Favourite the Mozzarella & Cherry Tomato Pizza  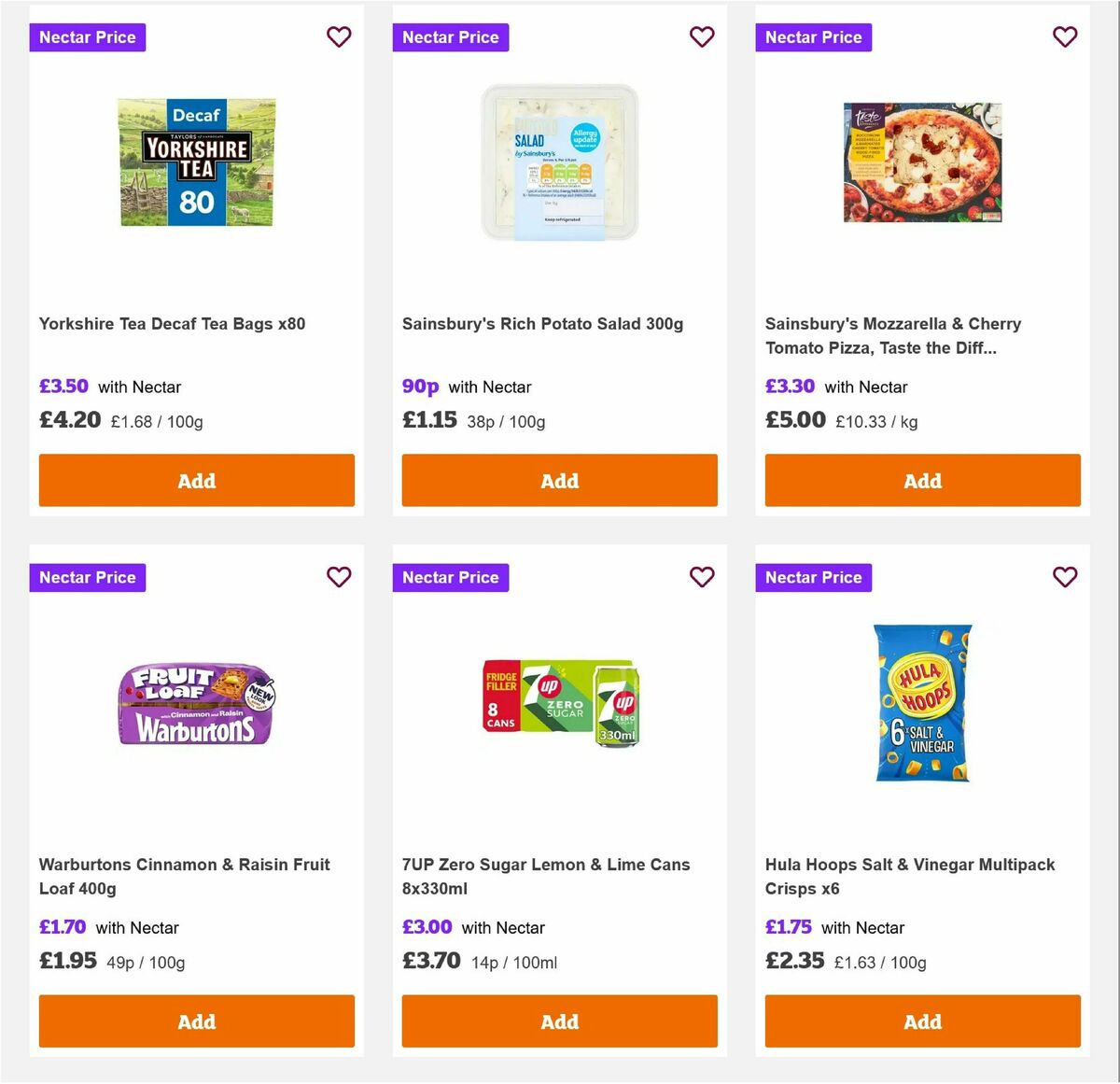(x=1065, y=36)
